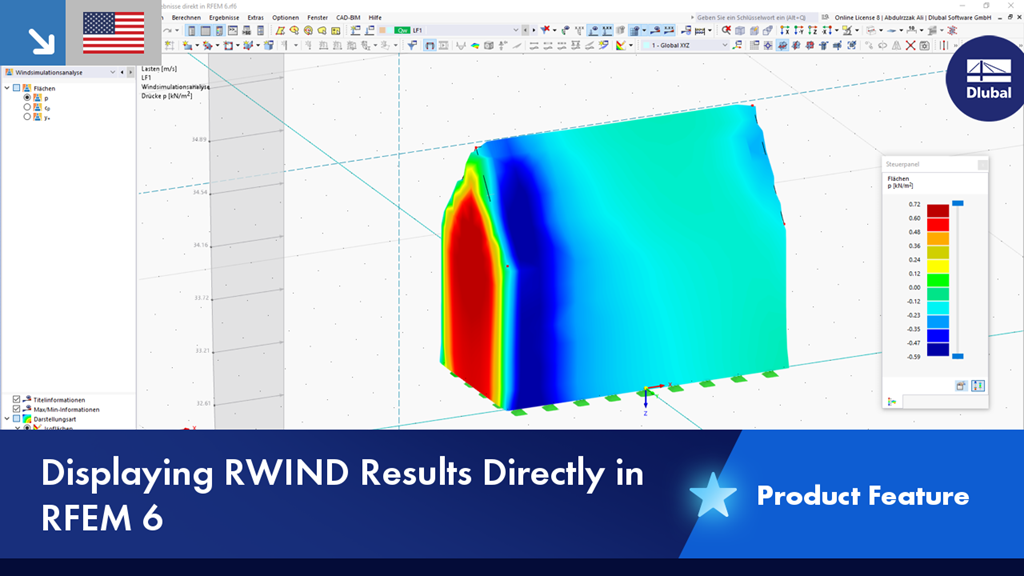This screenshot has width=1024, height=576.
Task: Expand the Darstellungsart tree entry
Action: [7, 418]
